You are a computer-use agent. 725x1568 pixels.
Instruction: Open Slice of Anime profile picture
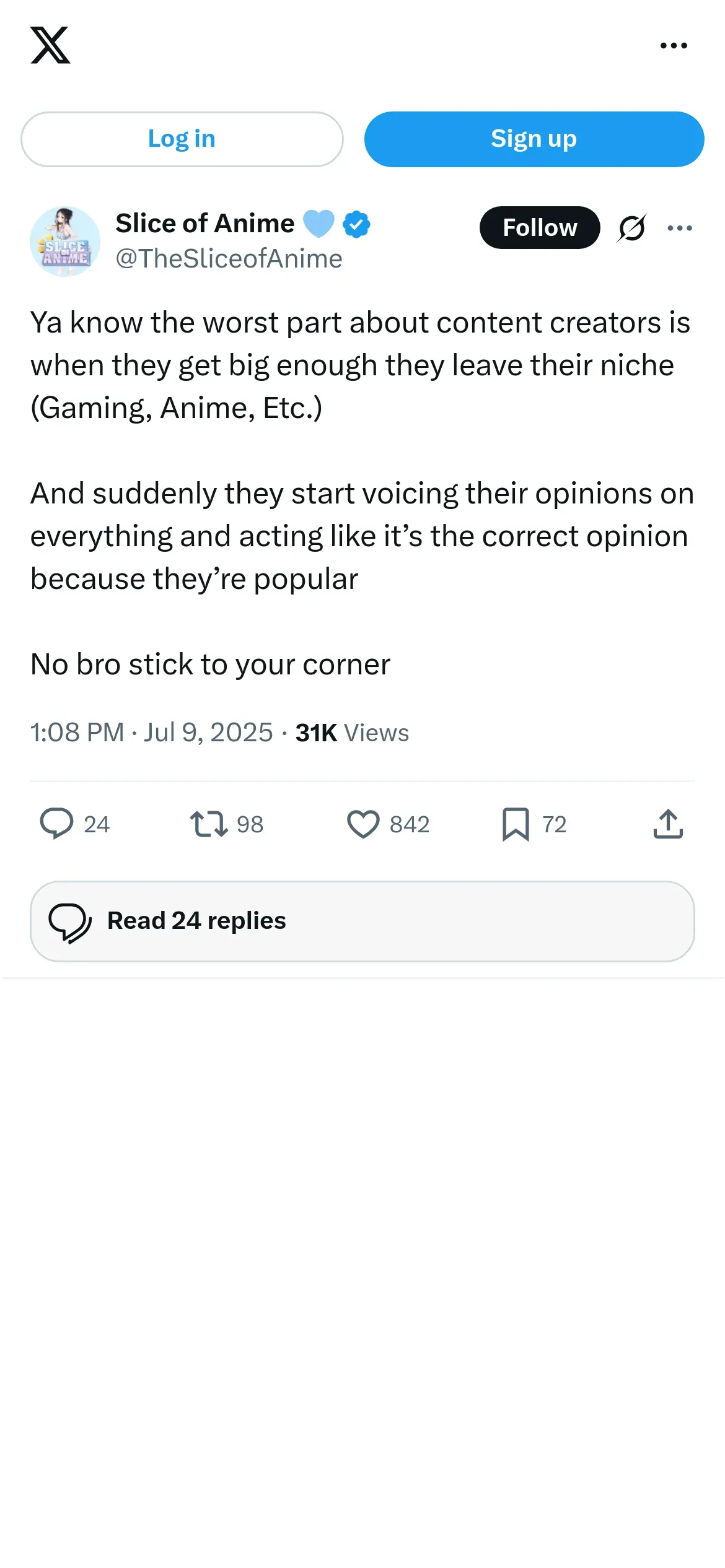pyautogui.click(x=65, y=242)
